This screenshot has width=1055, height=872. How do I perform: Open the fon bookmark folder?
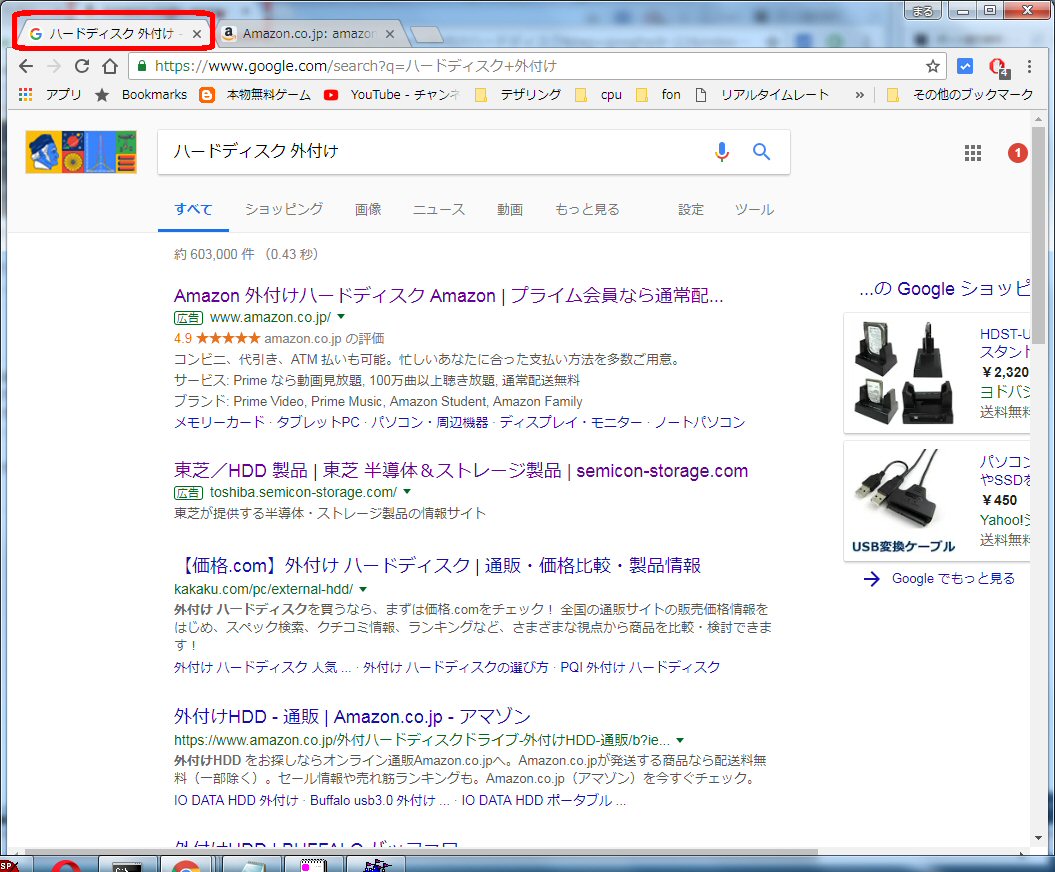[658, 94]
